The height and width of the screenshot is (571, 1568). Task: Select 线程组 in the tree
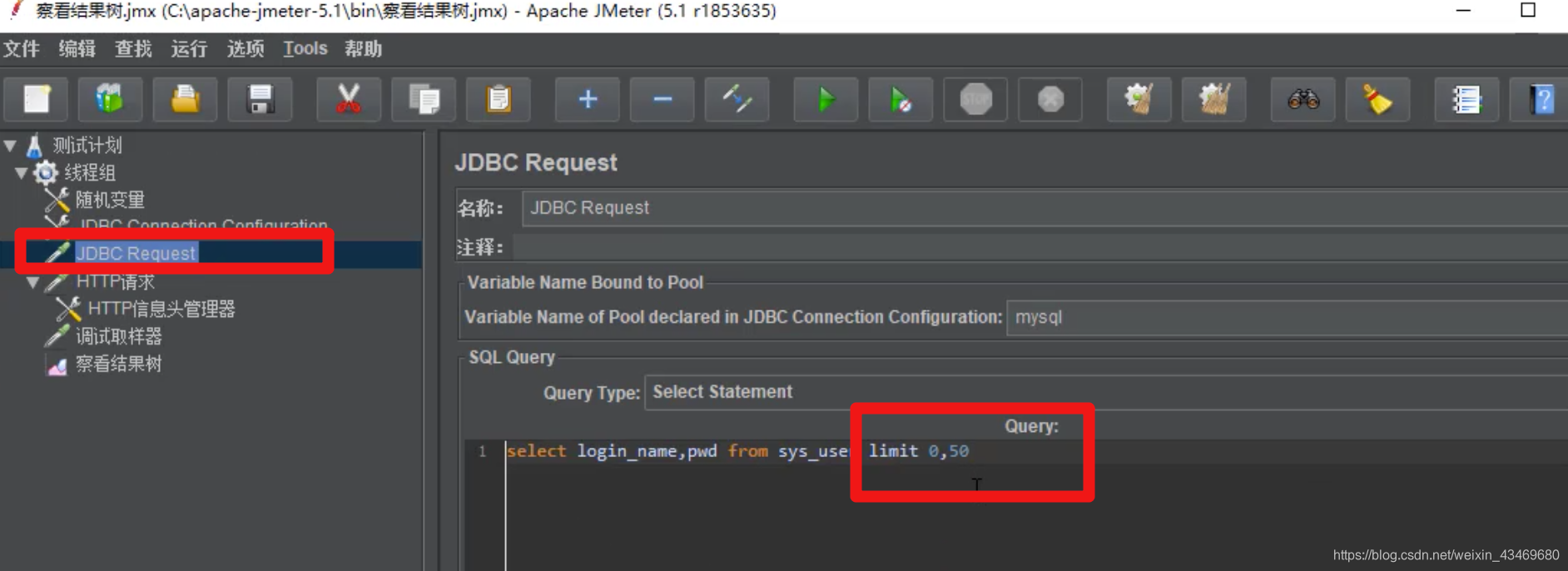click(90, 173)
